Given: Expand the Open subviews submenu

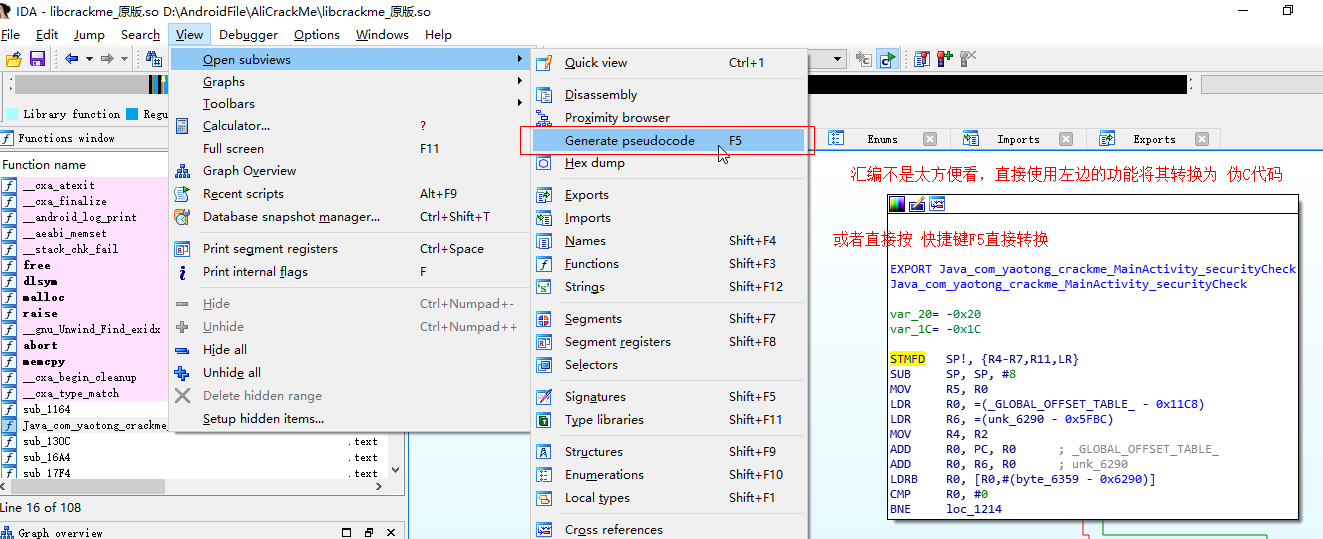Looking at the screenshot, I should 349,60.
